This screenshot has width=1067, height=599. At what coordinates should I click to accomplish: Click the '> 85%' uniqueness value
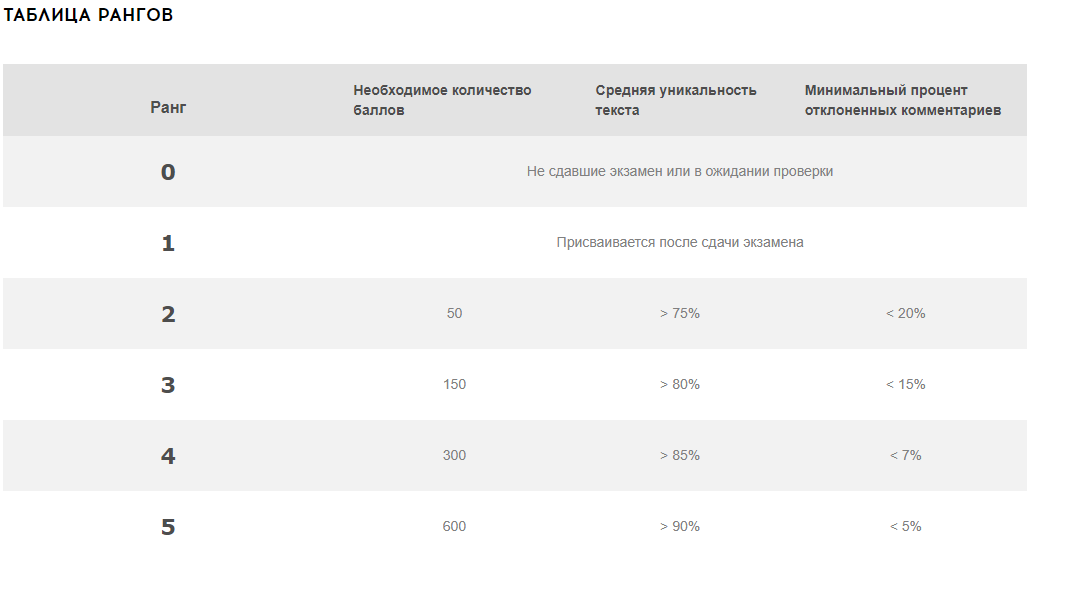[680, 455]
